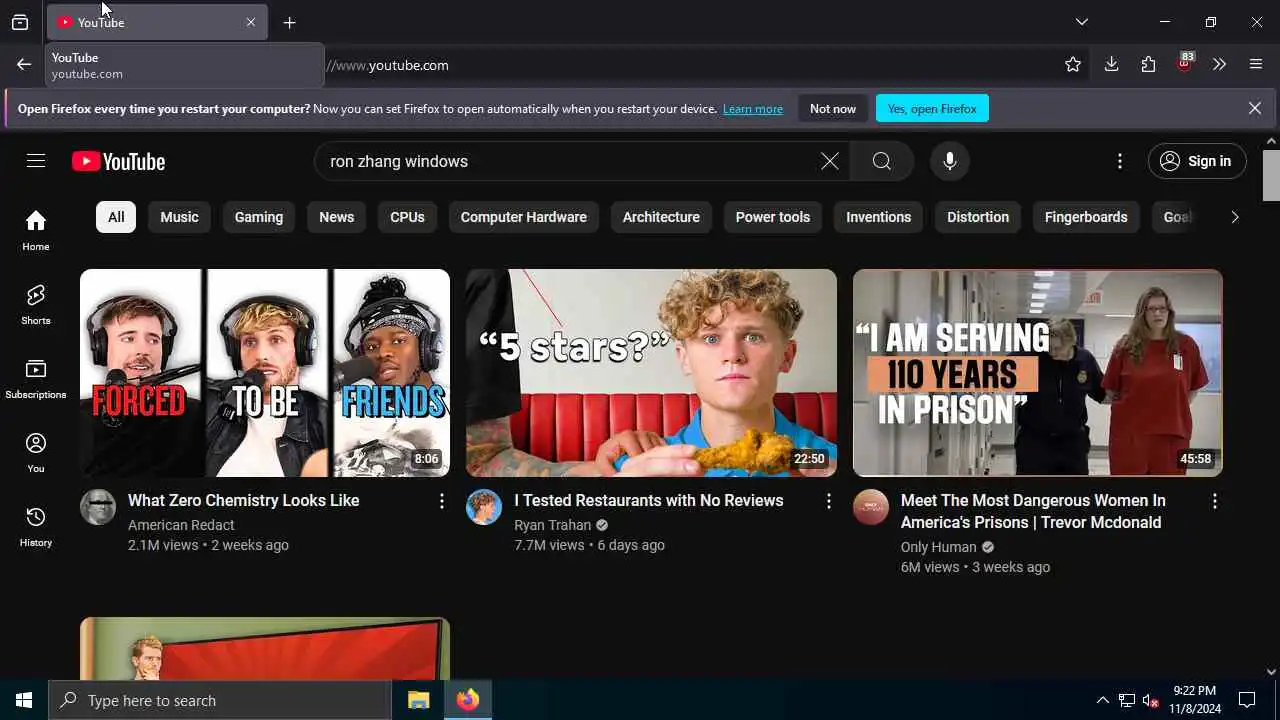The height and width of the screenshot is (720, 1280).
Task: Open Subscriptions in sidebar
Action: (36, 378)
